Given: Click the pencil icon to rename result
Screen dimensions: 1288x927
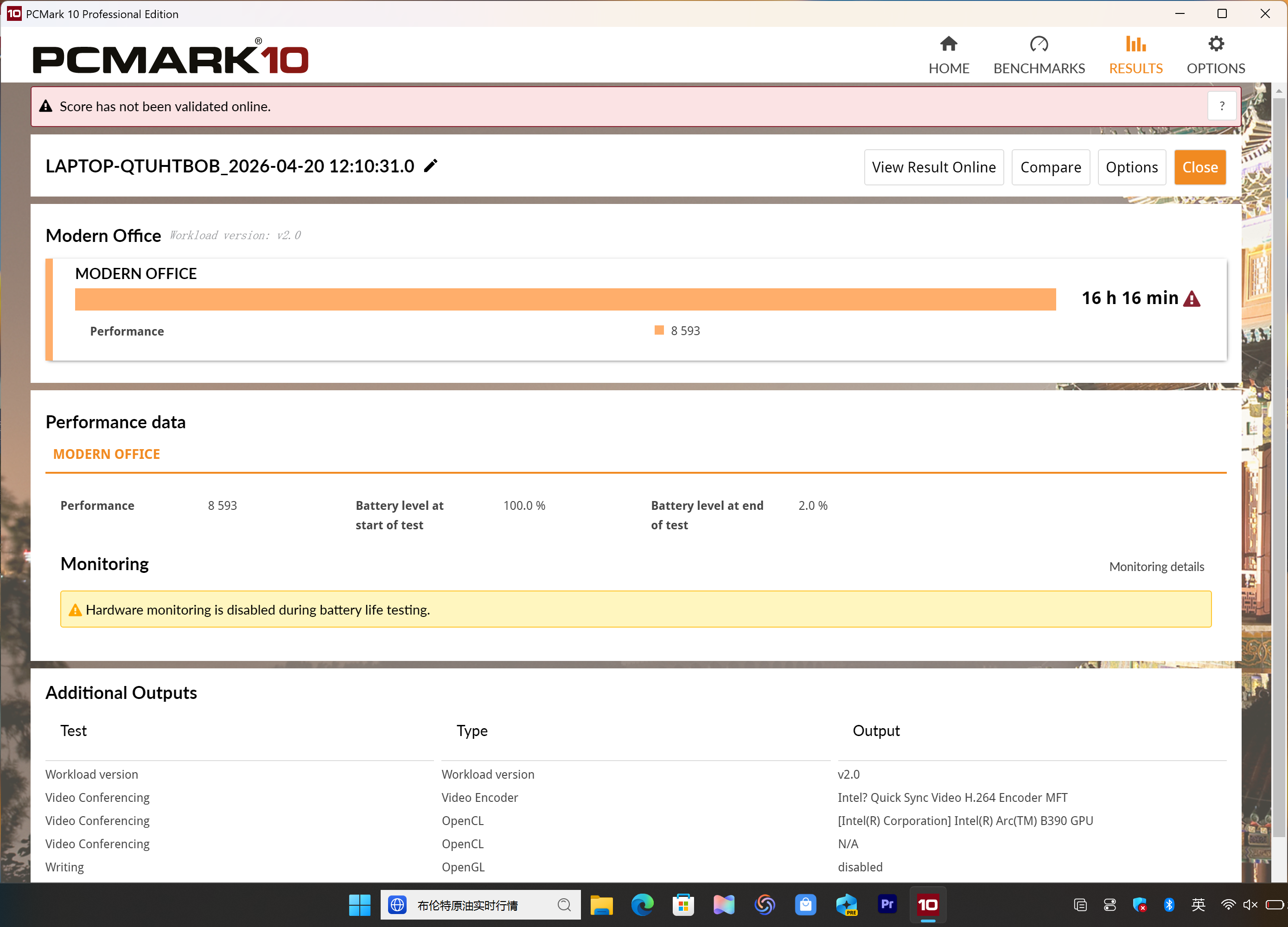Looking at the screenshot, I should [x=430, y=166].
